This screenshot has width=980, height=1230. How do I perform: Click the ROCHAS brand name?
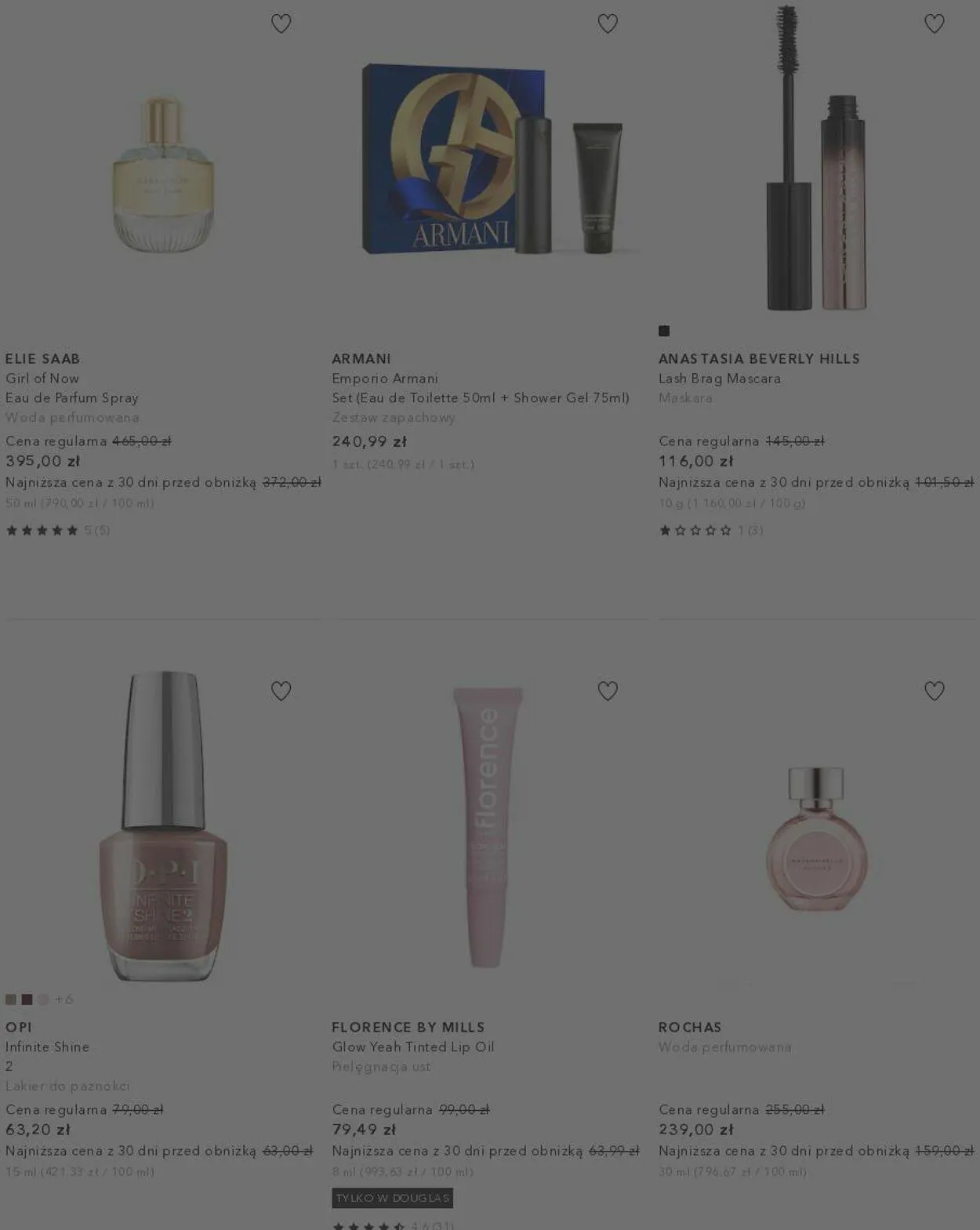click(690, 1027)
